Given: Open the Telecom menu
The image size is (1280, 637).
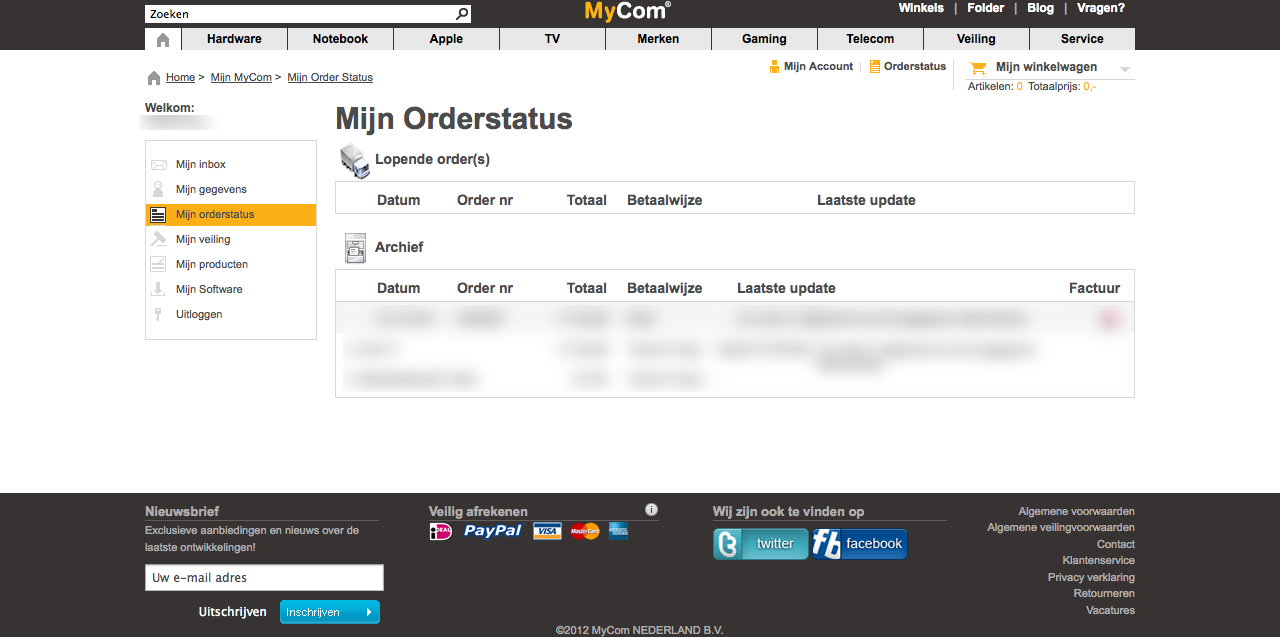Looking at the screenshot, I should point(870,39).
